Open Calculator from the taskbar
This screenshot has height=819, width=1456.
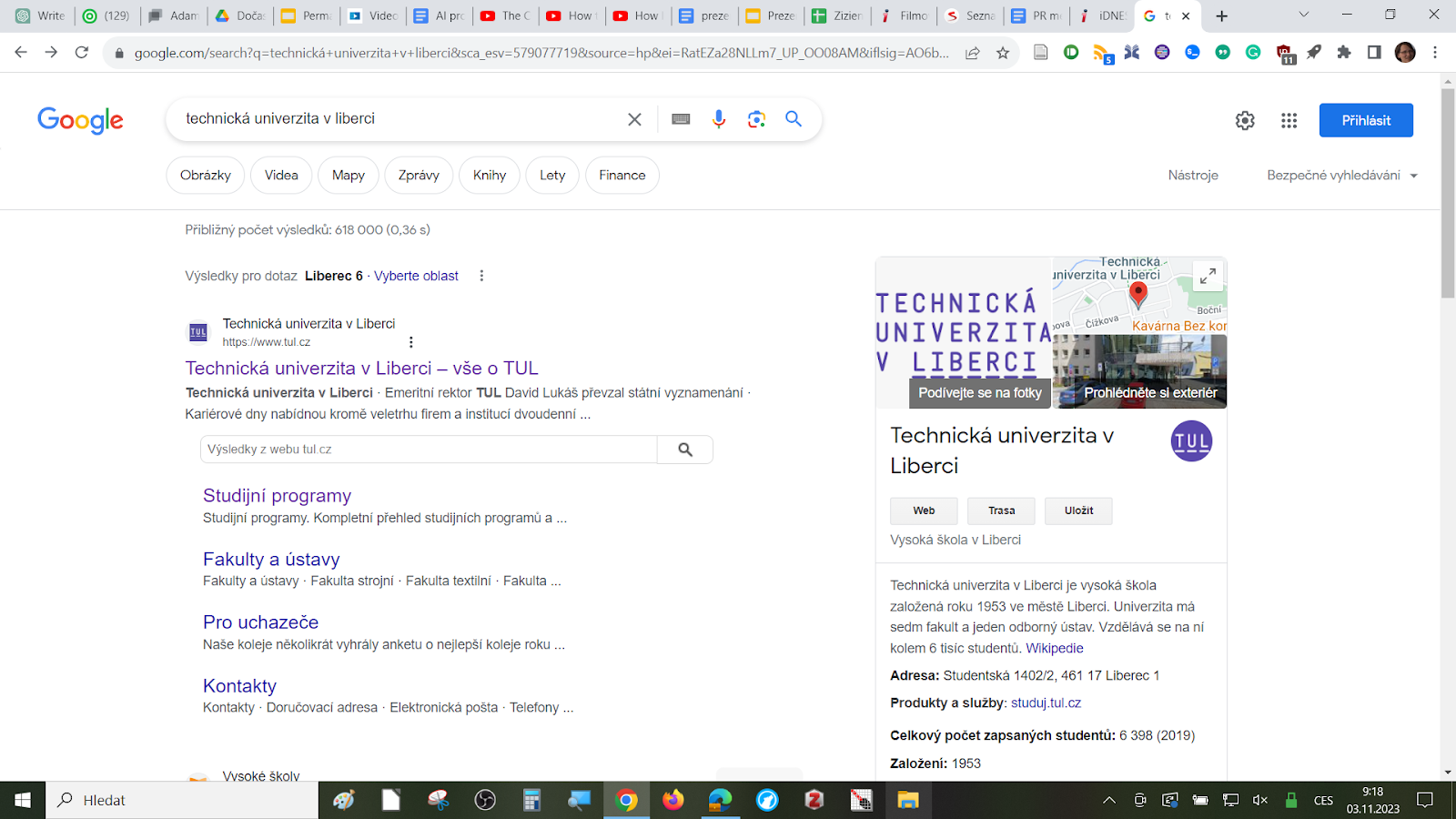tap(532, 800)
